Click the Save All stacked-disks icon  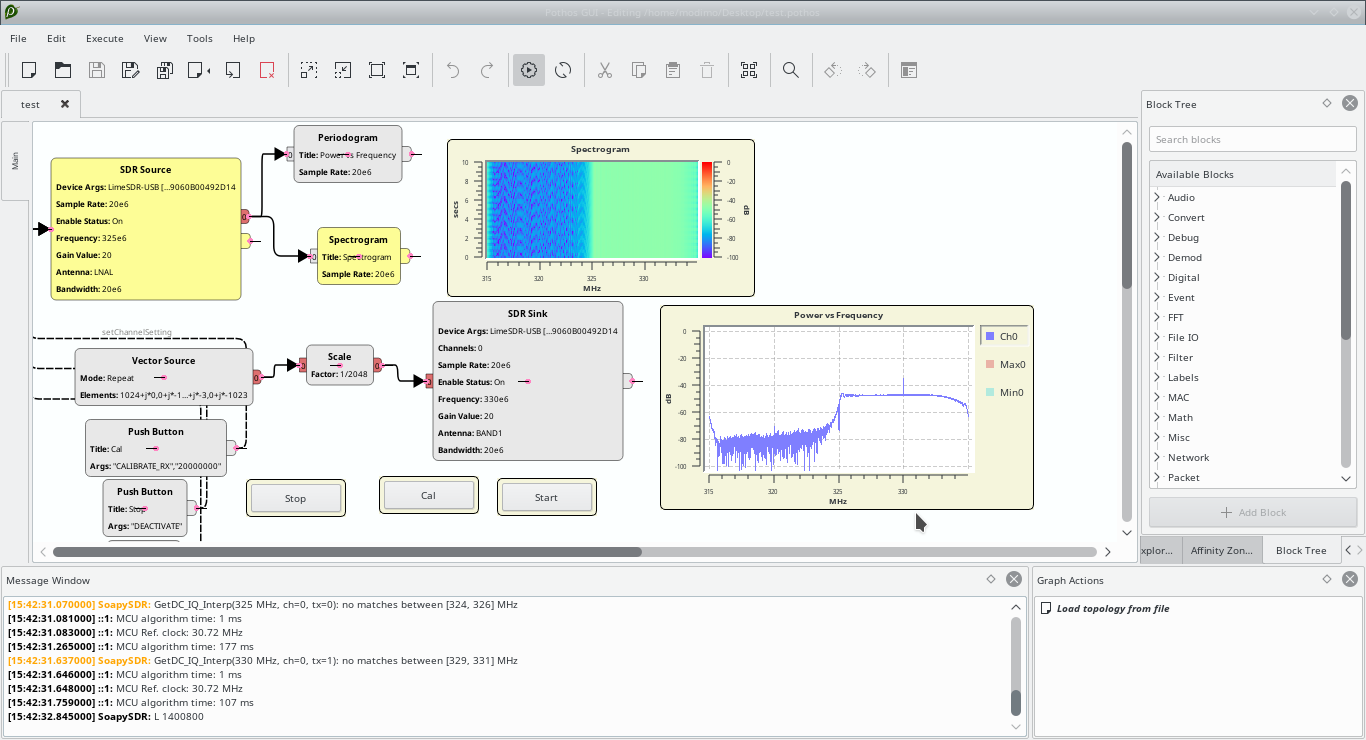pyautogui.click(x=165, y=70)
